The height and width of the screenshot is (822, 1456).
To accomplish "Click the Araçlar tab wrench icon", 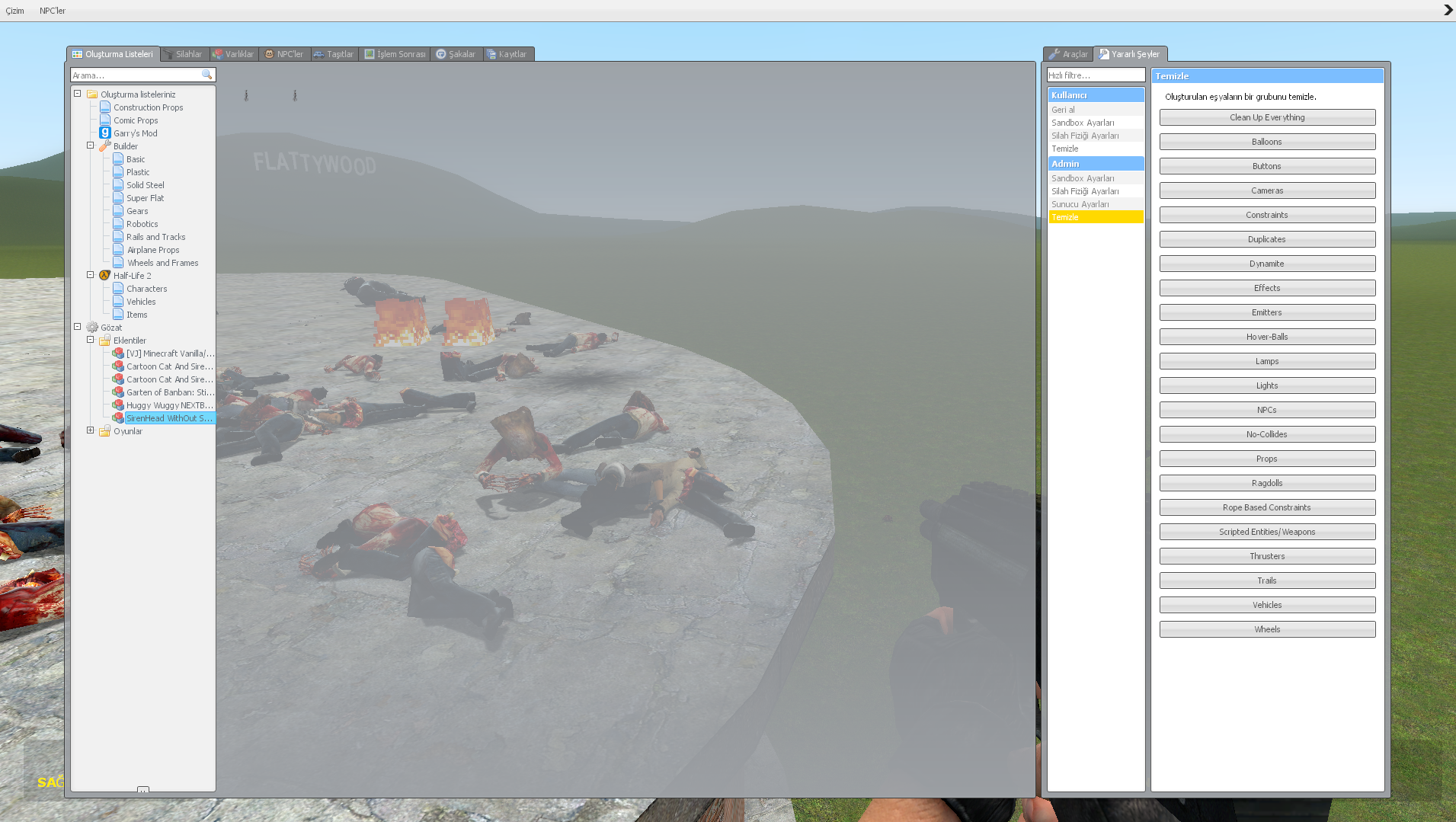I will click(1054, 54).
